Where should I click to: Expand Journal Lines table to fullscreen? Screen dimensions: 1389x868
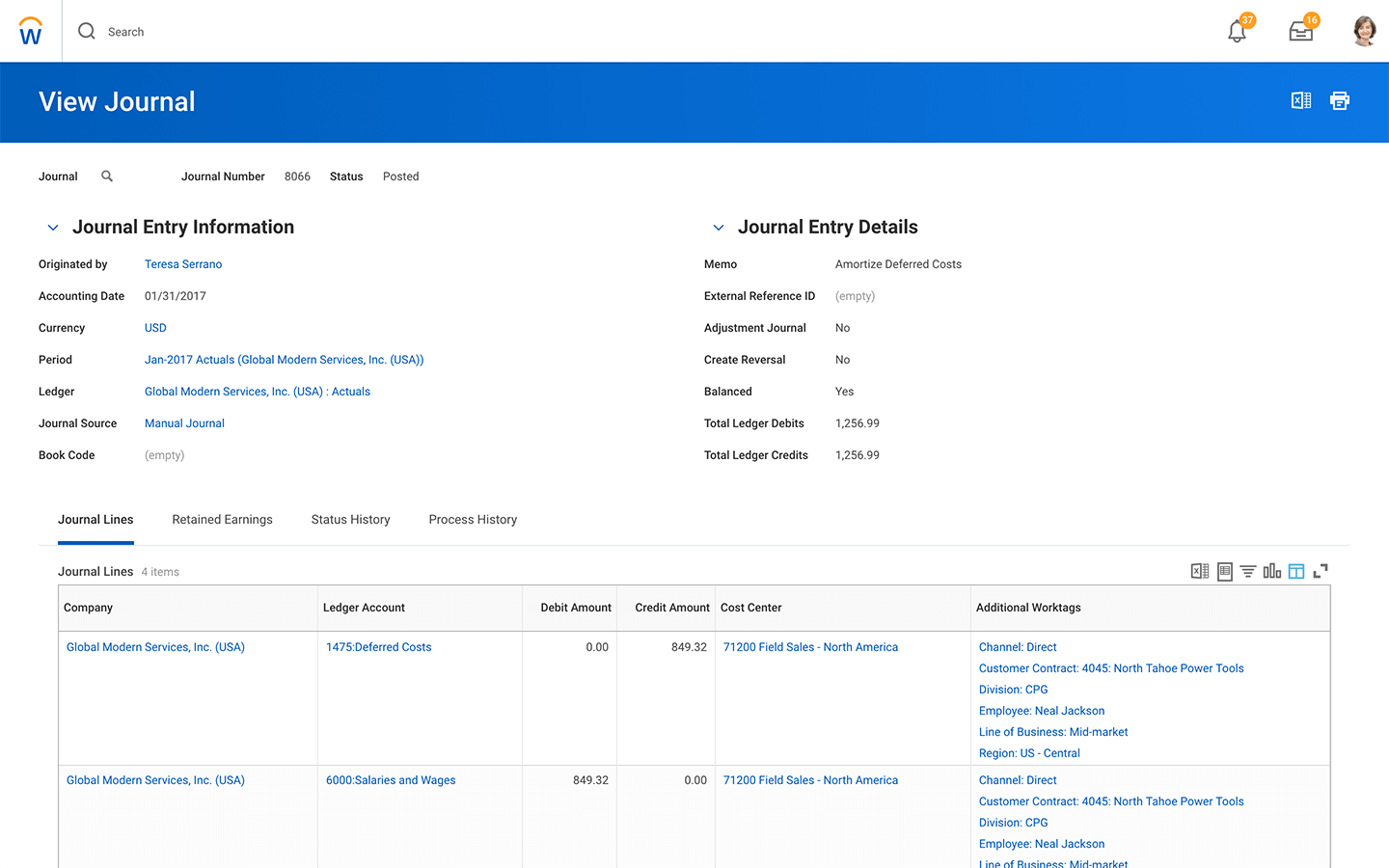pyautogui.click(x=1321, y=571)
